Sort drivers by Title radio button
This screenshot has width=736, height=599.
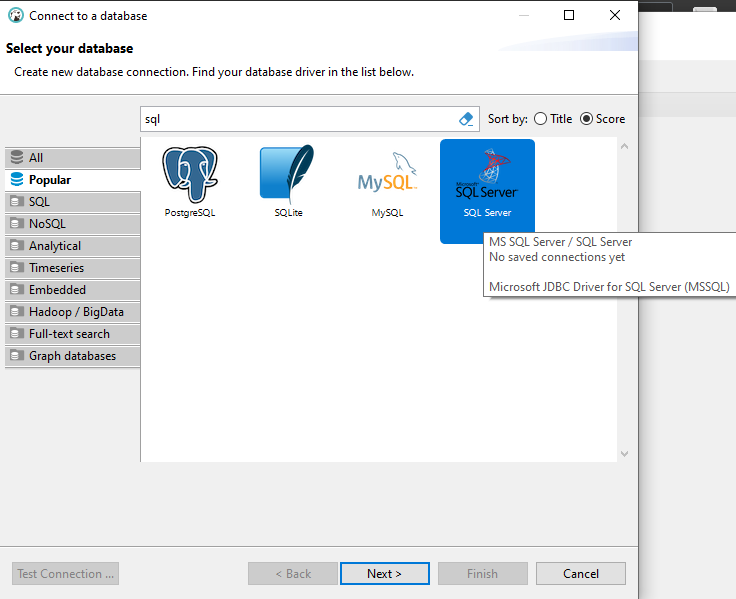click(x=541, y=119)
